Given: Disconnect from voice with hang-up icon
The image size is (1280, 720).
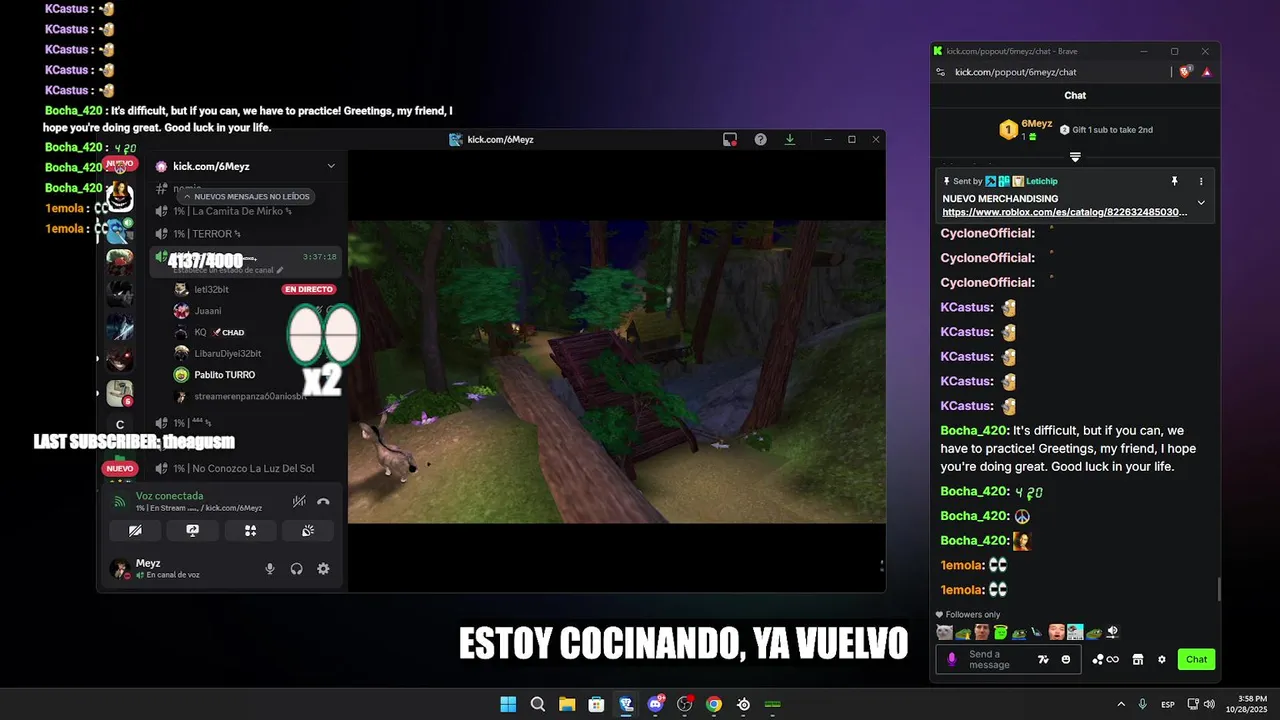Looking at the screenshot, I should pyautogui.click(x=323, y=502).
